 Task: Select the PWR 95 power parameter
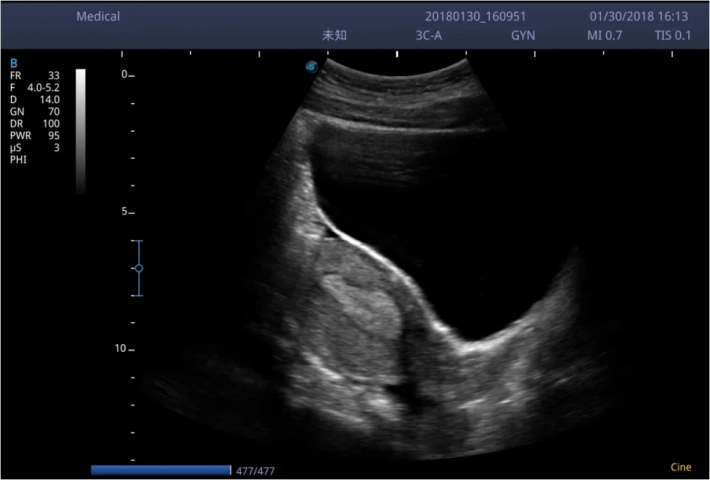(34, 135)
